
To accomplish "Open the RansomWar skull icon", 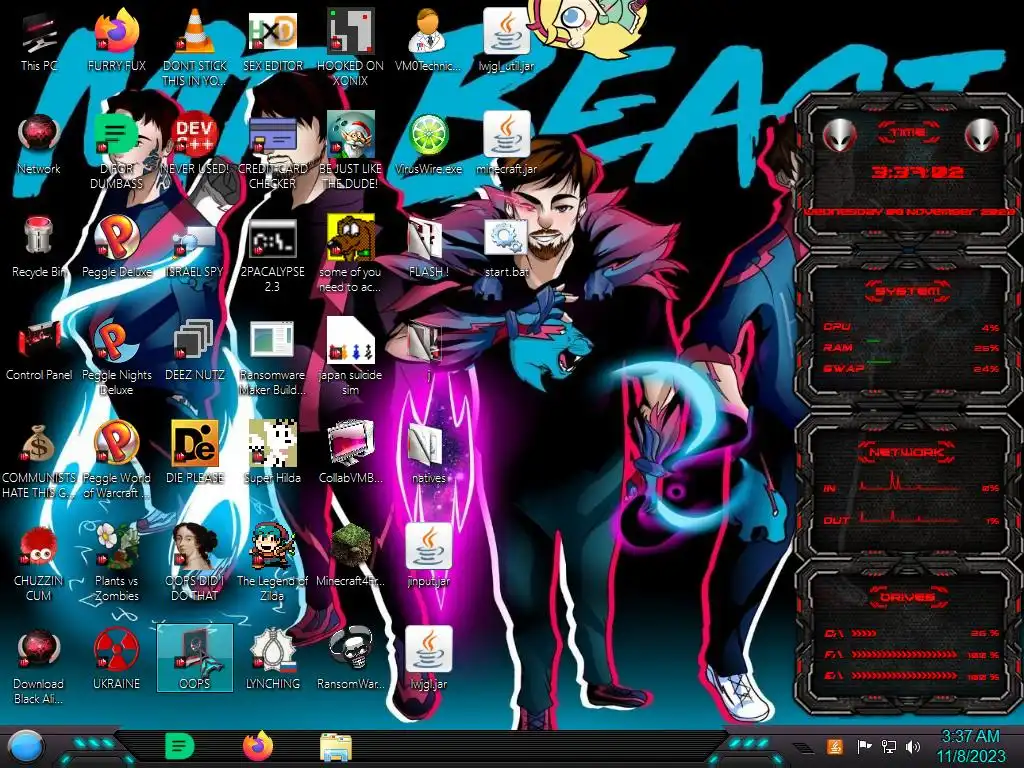I will (x=350, y=660).
